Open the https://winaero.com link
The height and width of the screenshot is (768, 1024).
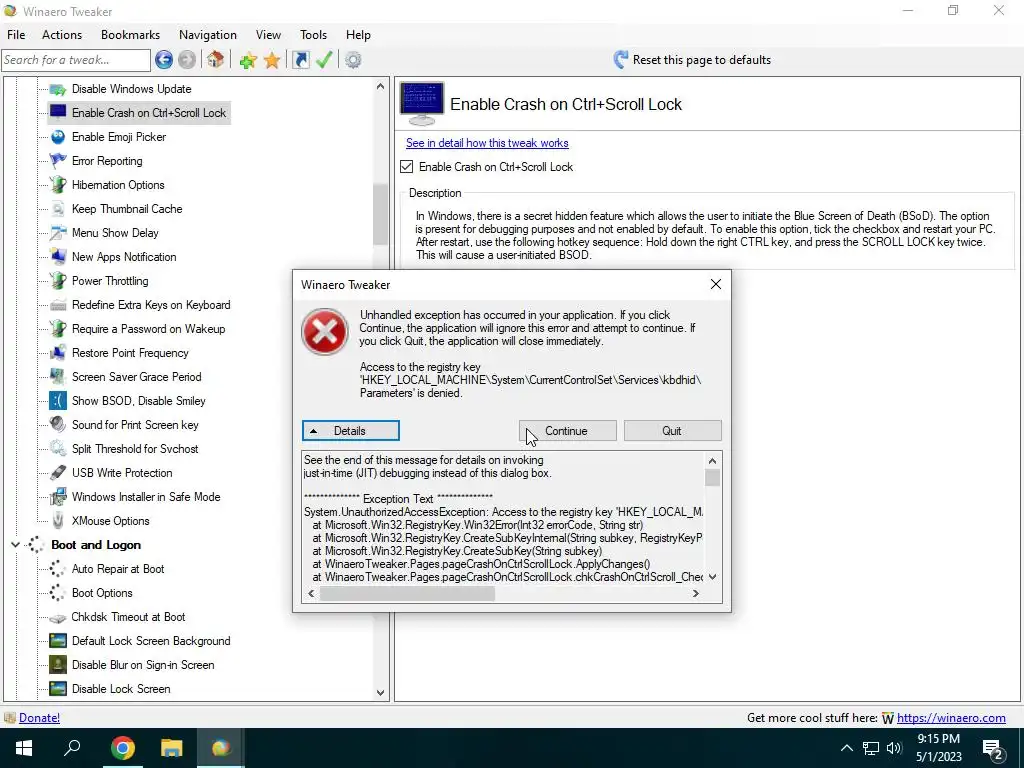point(951,718)
